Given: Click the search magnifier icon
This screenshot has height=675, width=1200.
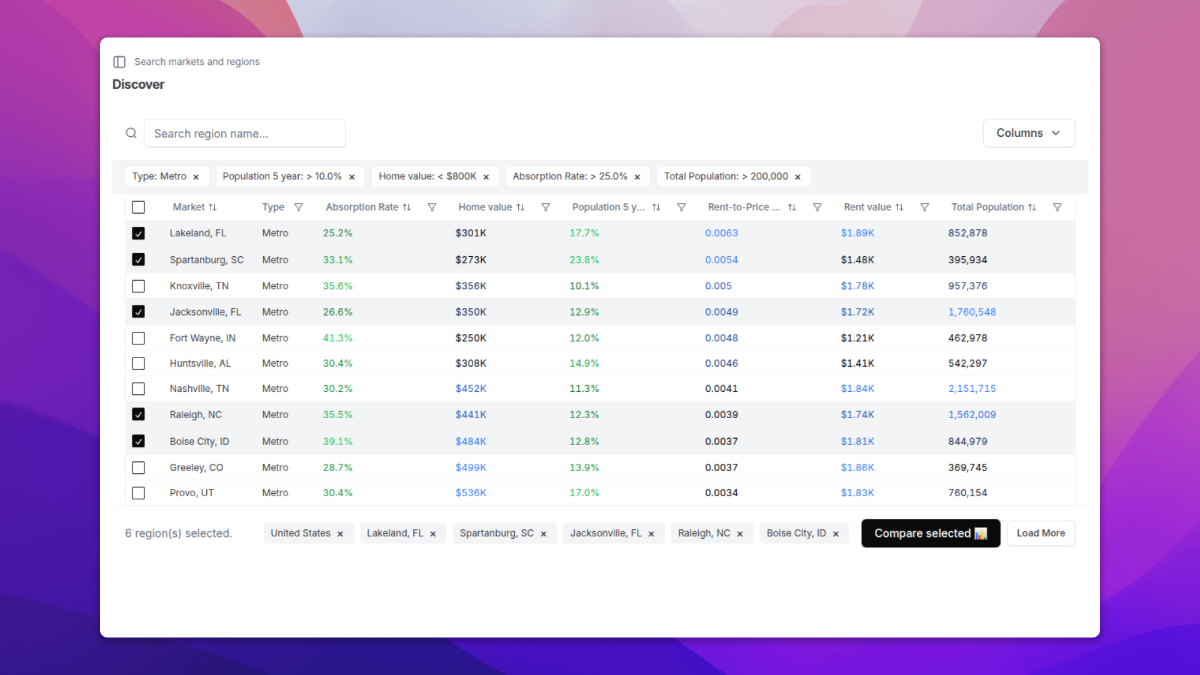Looking at the screenshot, I should tap(131, 133).
